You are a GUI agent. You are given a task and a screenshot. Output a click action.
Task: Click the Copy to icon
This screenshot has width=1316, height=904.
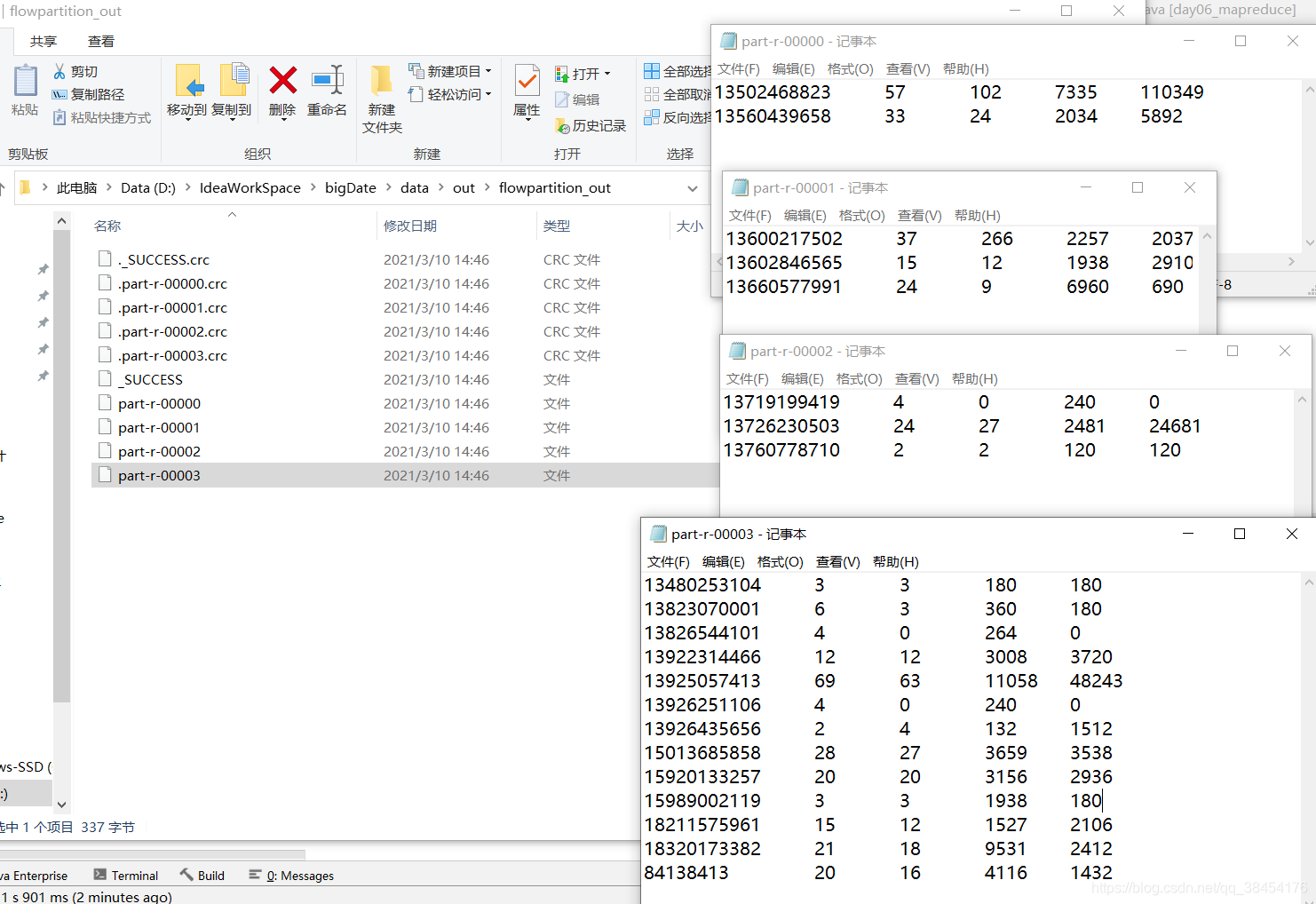tap(234, 80)
